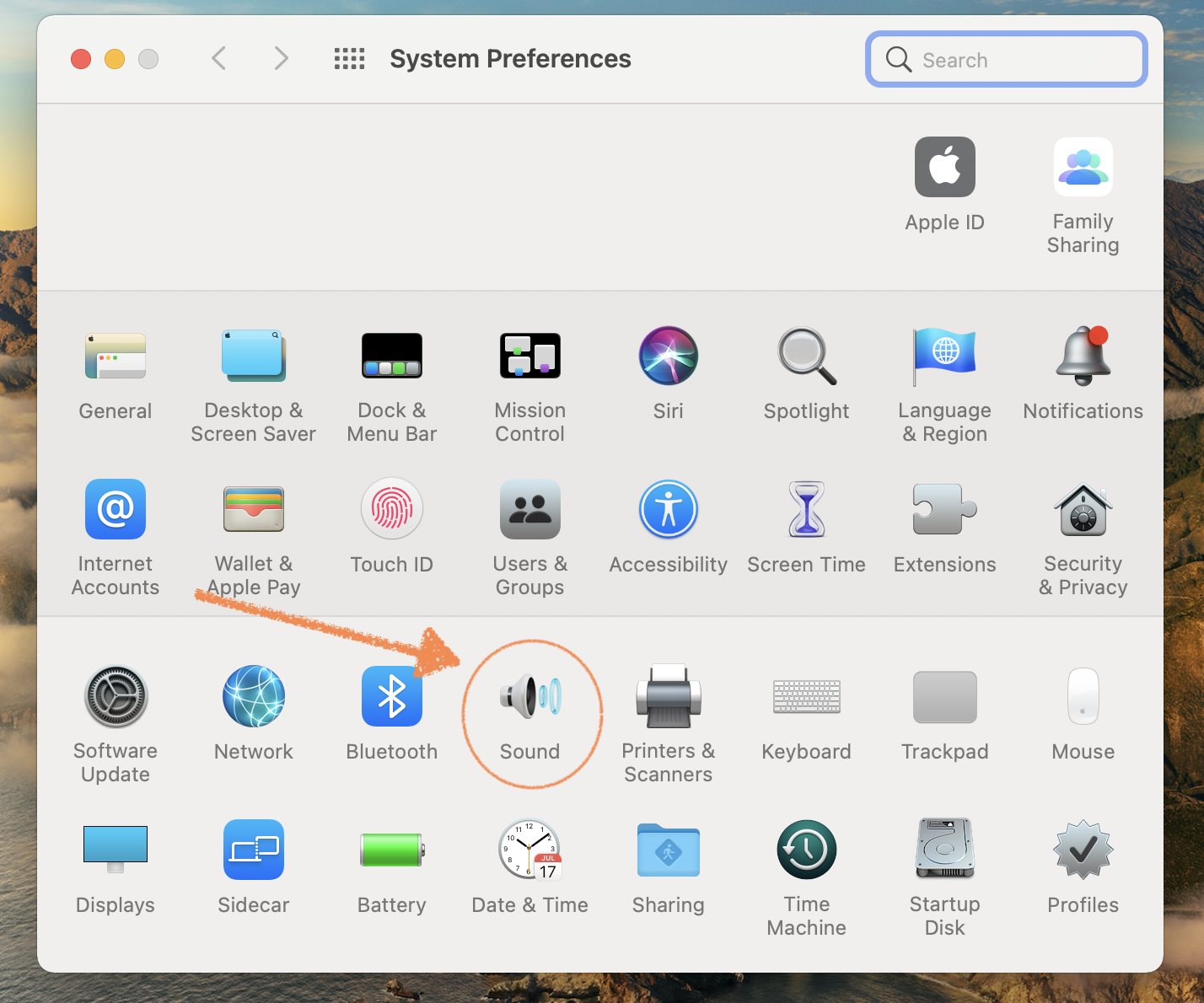Open the Network preferences pane
The image size is (1204, 1003).
(x=254, y=698)
